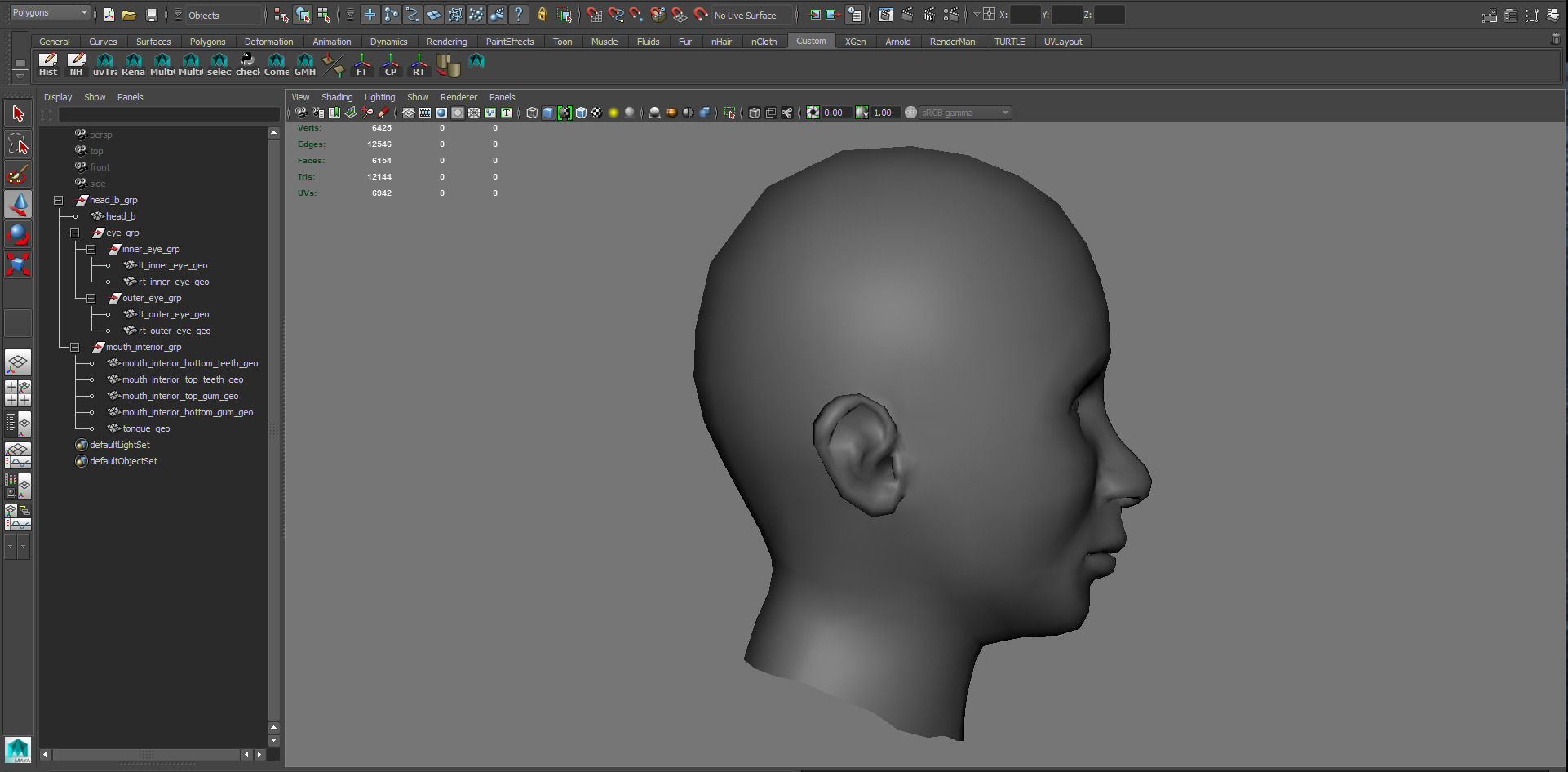Toggle wireframe display cube in viewport toolbar
The height and width of the screenshot is (772, 1568).
(532, 113)
